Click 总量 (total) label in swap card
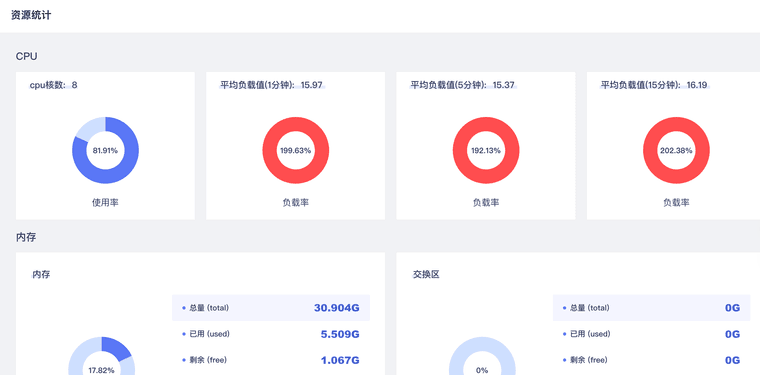This screenshot has width=760, height=375. point(590,308)
